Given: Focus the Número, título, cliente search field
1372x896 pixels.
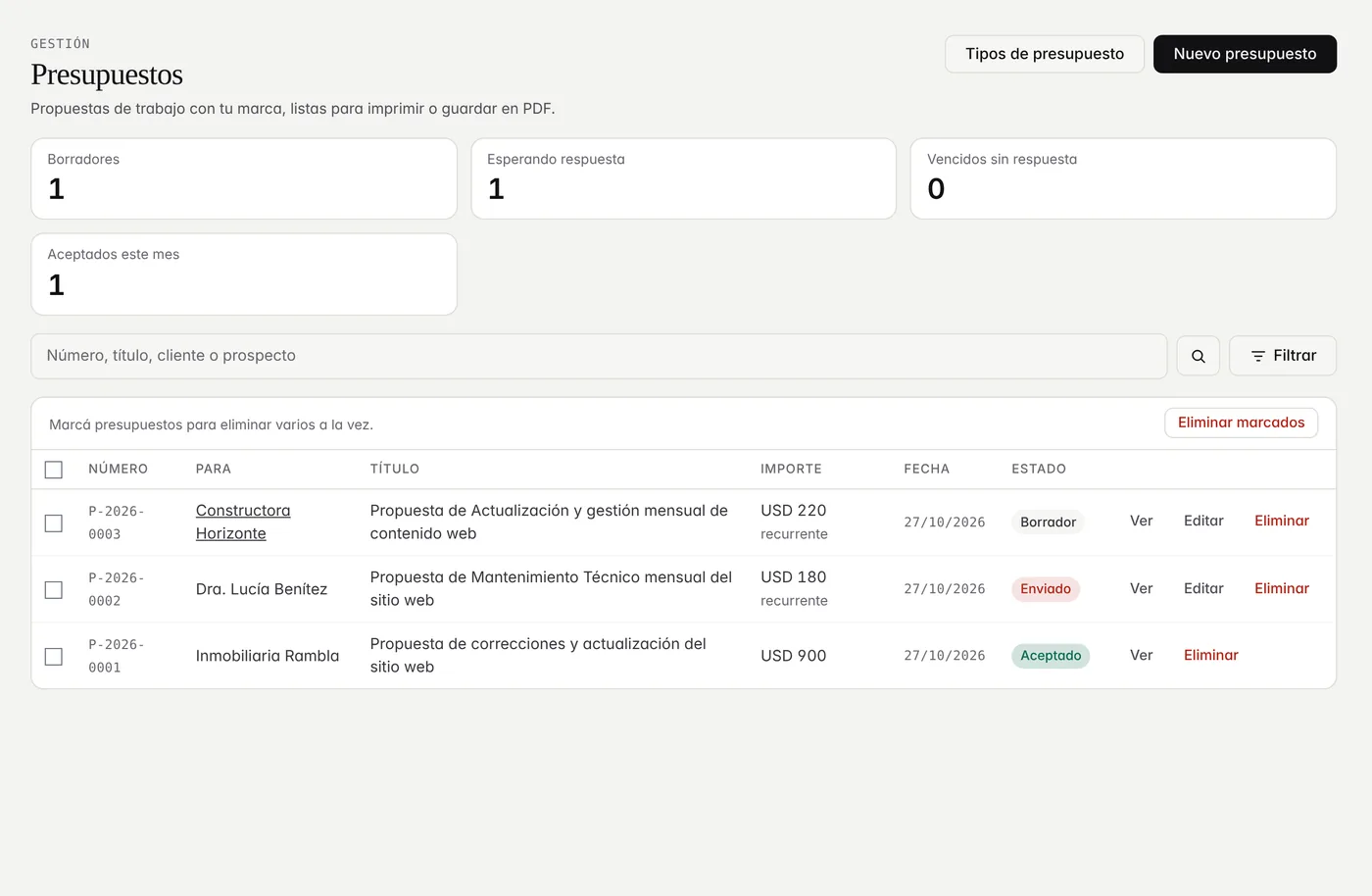Looking at the screenshot, I should coord(599,356).
